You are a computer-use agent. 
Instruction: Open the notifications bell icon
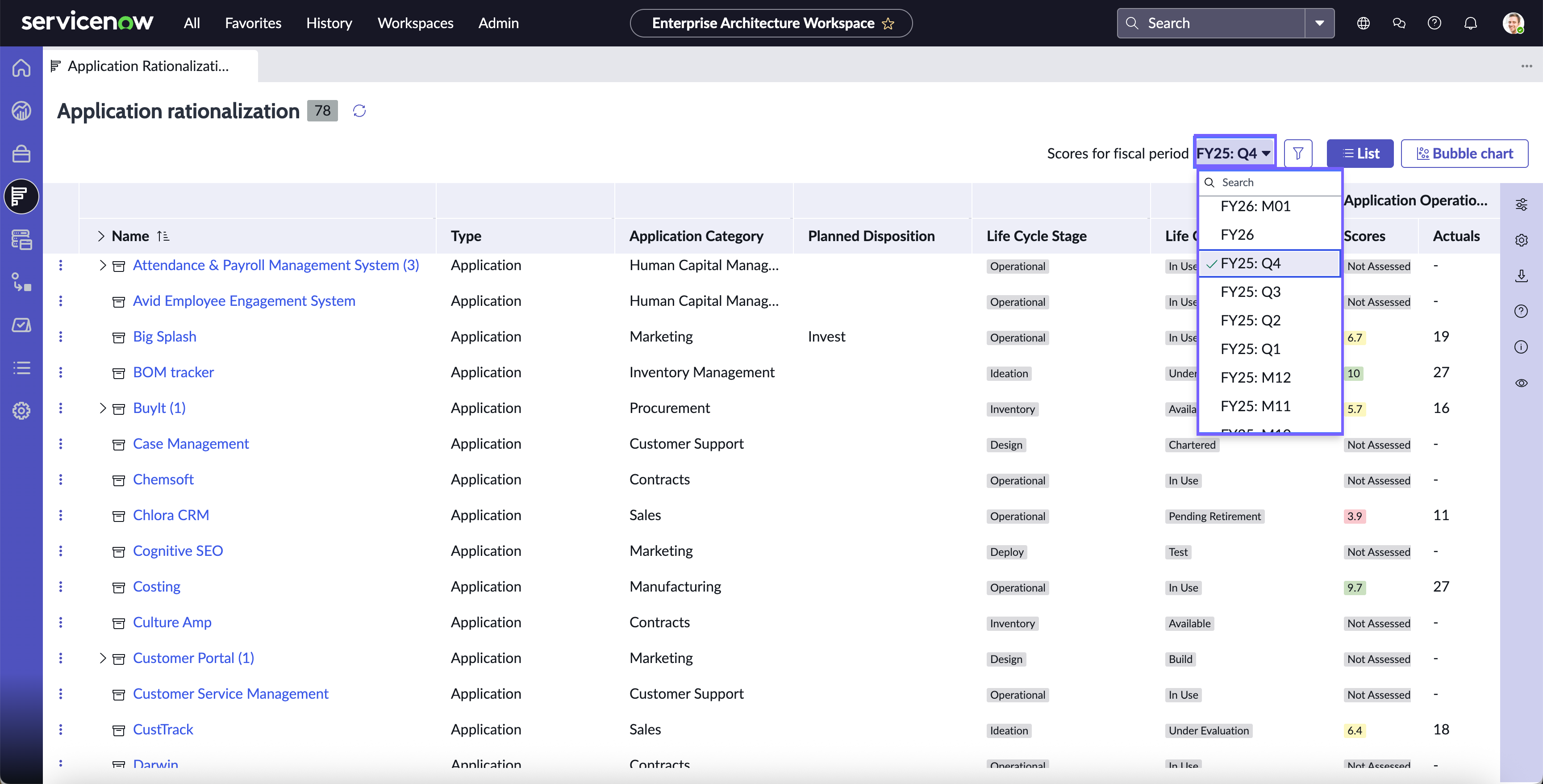(1471, 23)
